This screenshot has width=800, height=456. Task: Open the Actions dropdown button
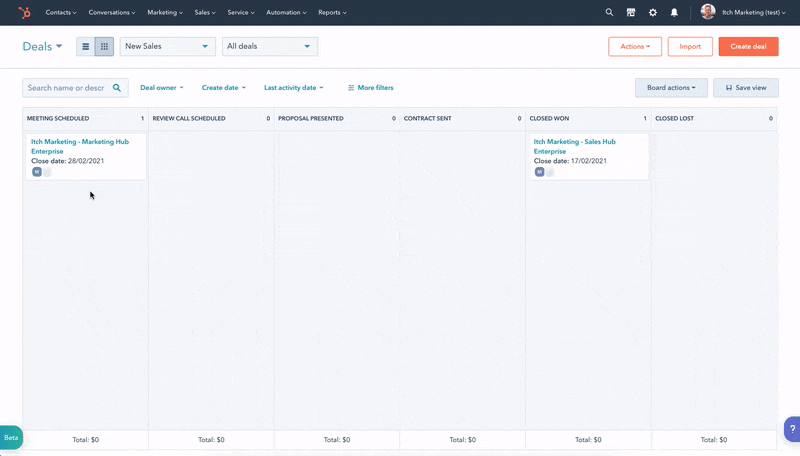(x=635, y=46)
